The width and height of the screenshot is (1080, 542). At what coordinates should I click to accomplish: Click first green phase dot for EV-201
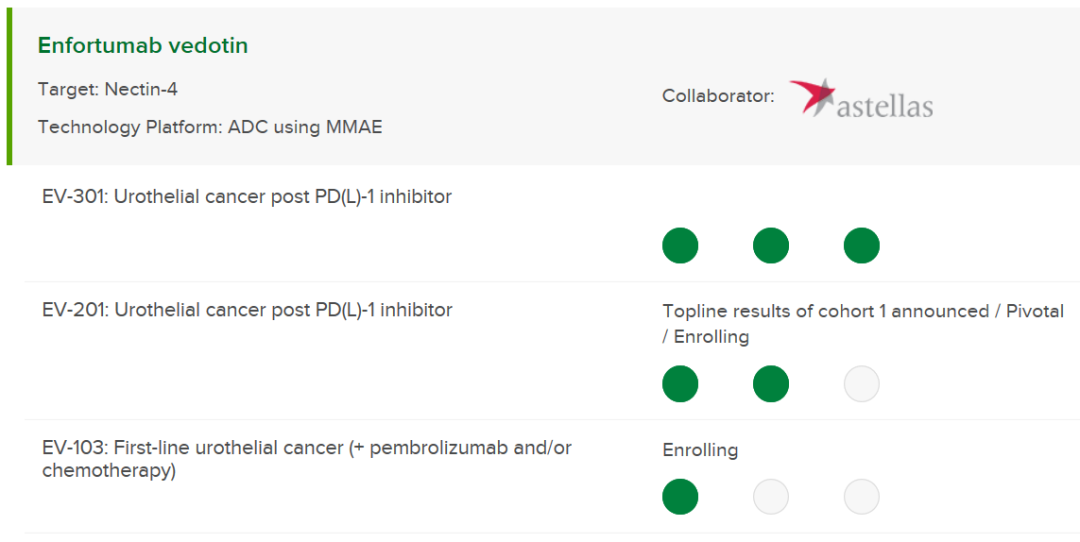[680, 384]
